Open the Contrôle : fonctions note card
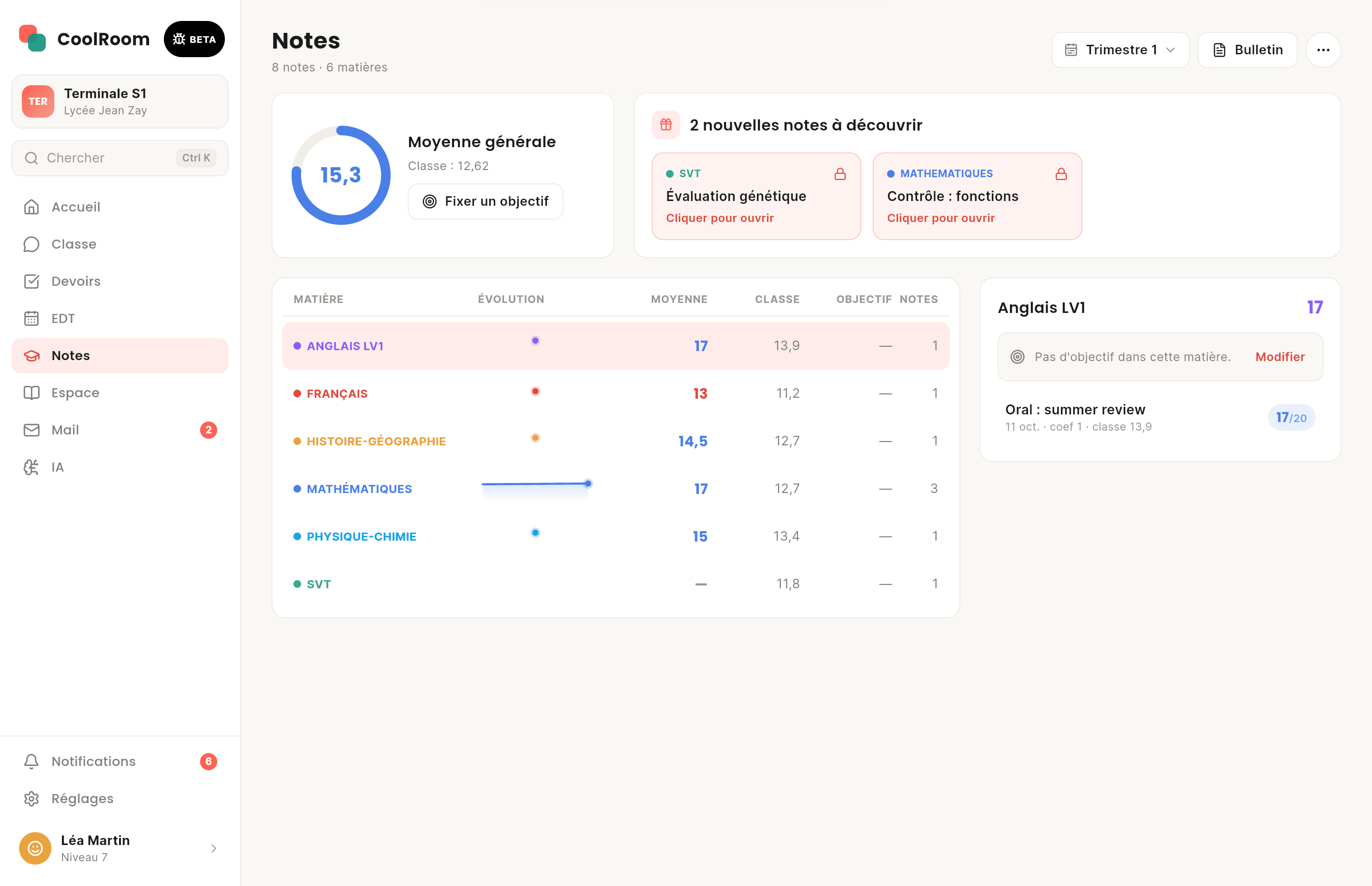This screenshot has width=1372, height=886. point(977,196)
